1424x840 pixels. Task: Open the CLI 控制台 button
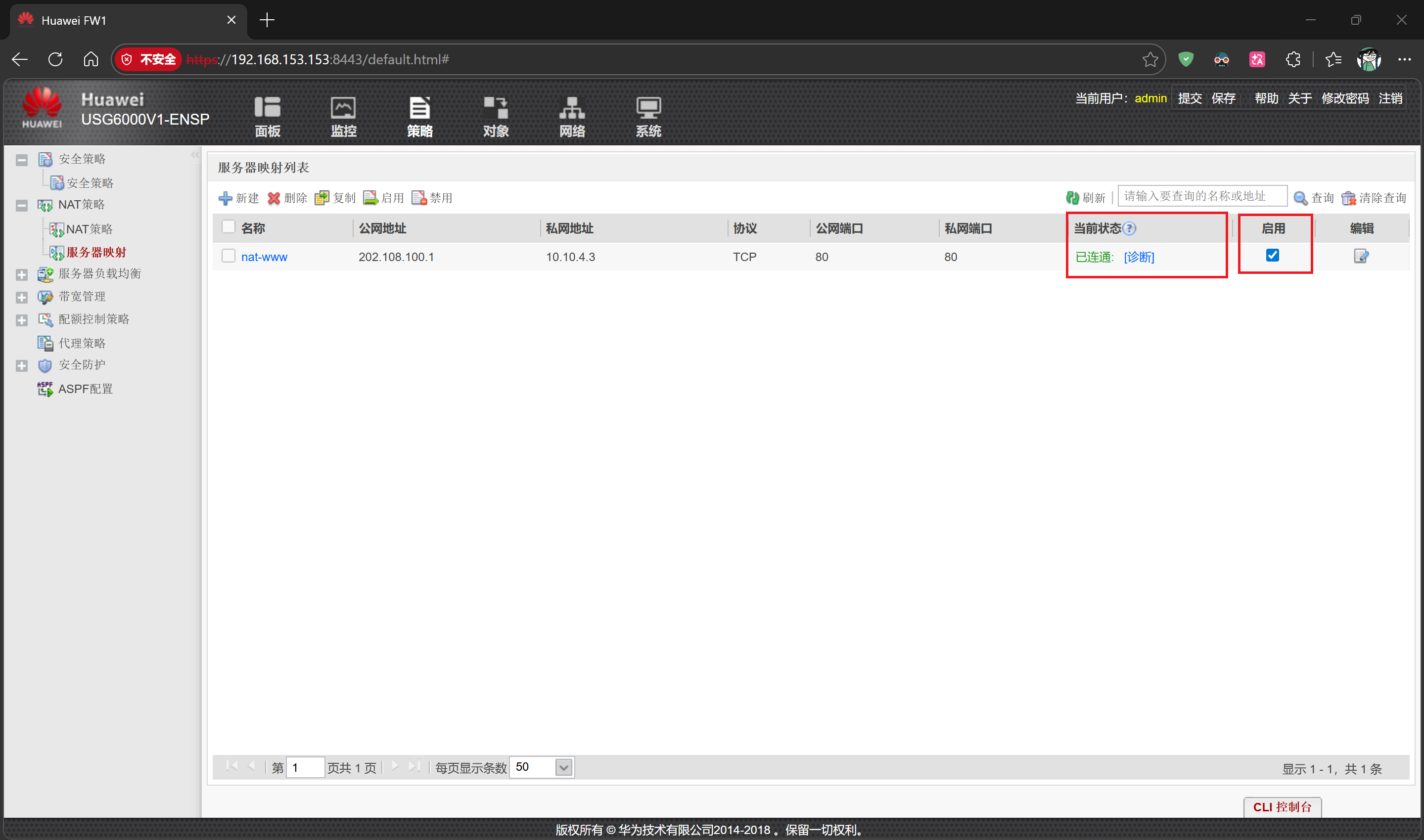(x=1282, y=806)
